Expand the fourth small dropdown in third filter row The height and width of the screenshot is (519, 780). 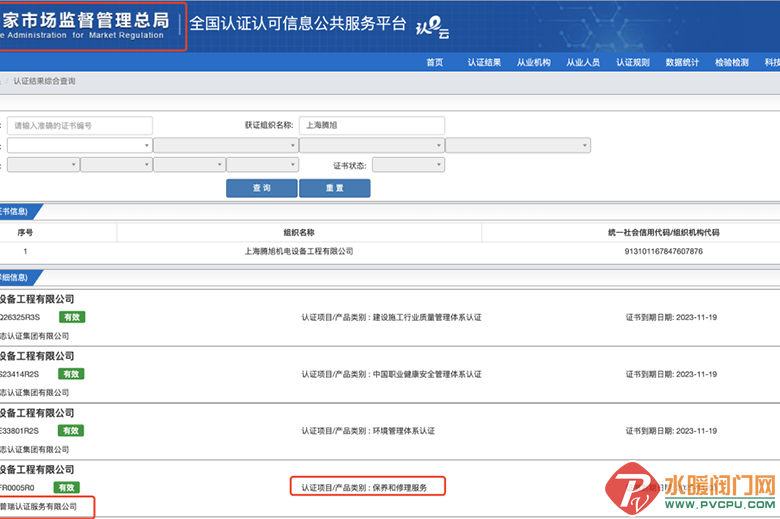[262, 165]
